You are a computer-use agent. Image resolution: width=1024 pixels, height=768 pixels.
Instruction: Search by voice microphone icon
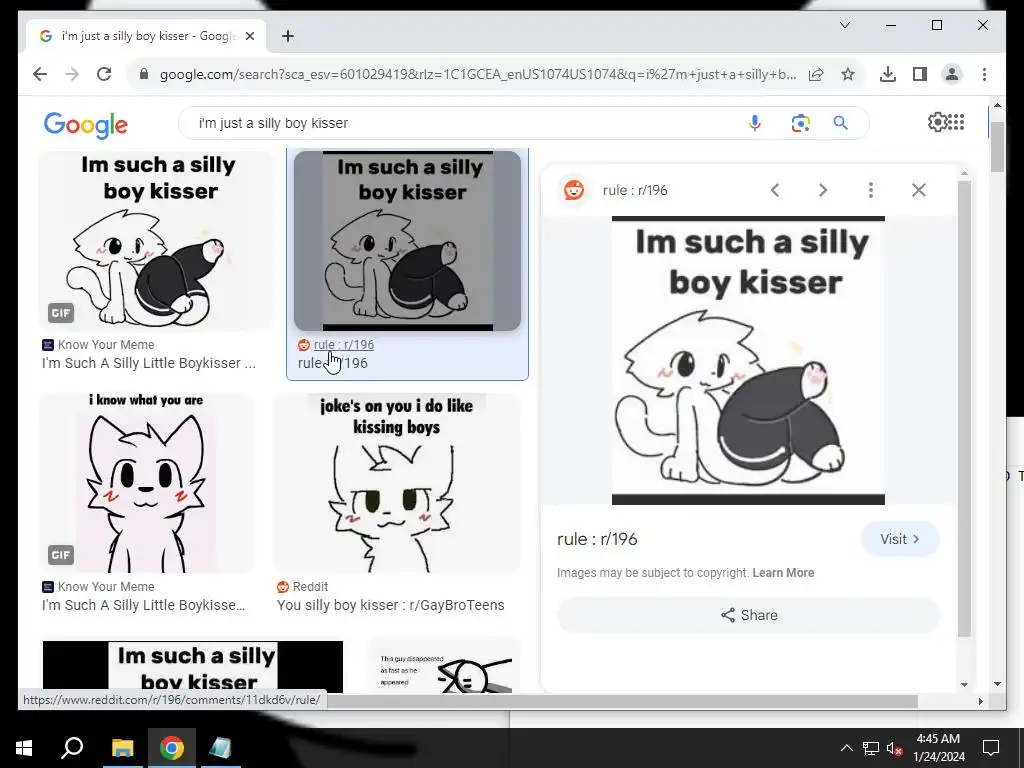[755, 123]
